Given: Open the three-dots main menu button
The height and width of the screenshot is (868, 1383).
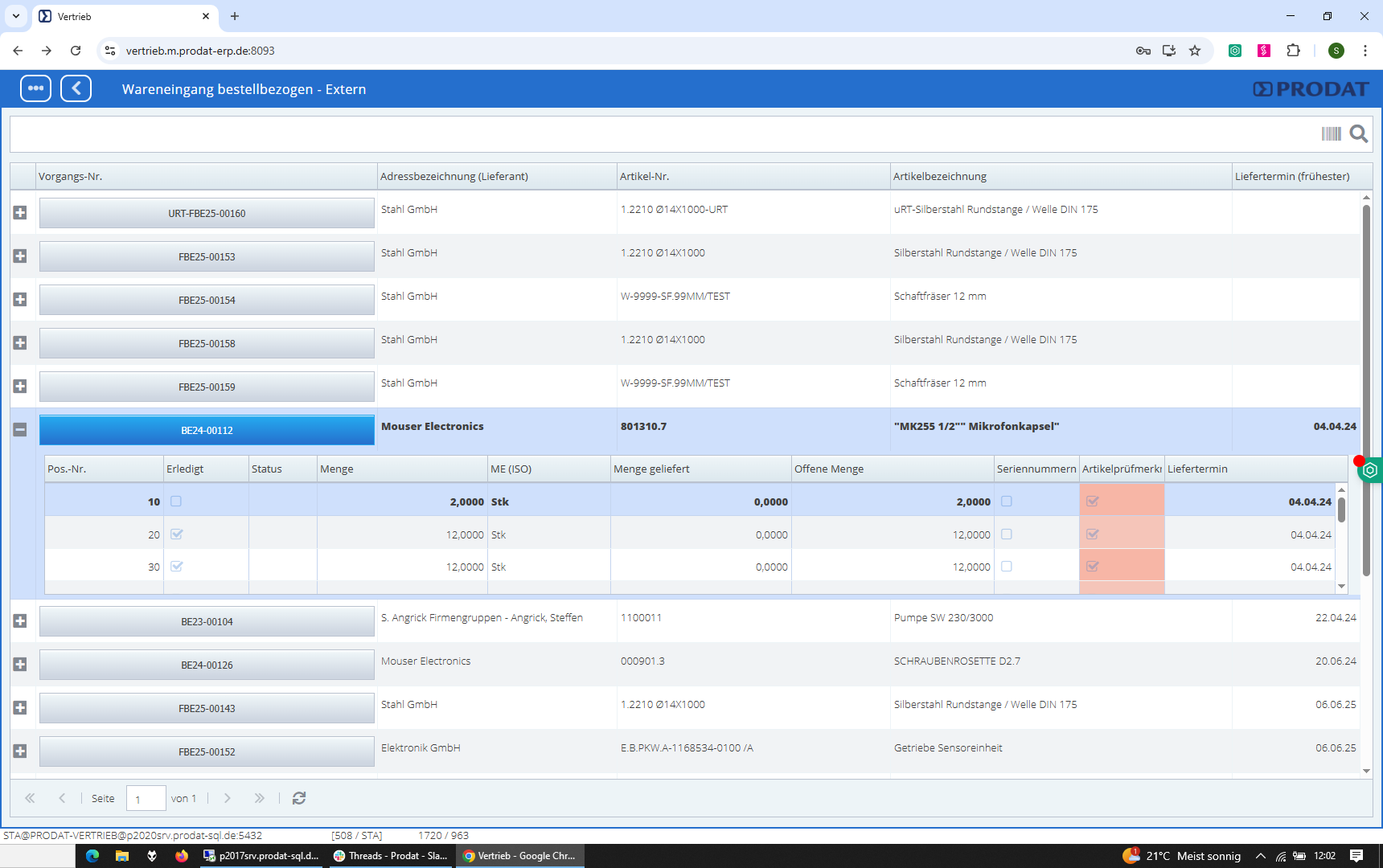Looking at the screenshot, I should coord(35,88).
